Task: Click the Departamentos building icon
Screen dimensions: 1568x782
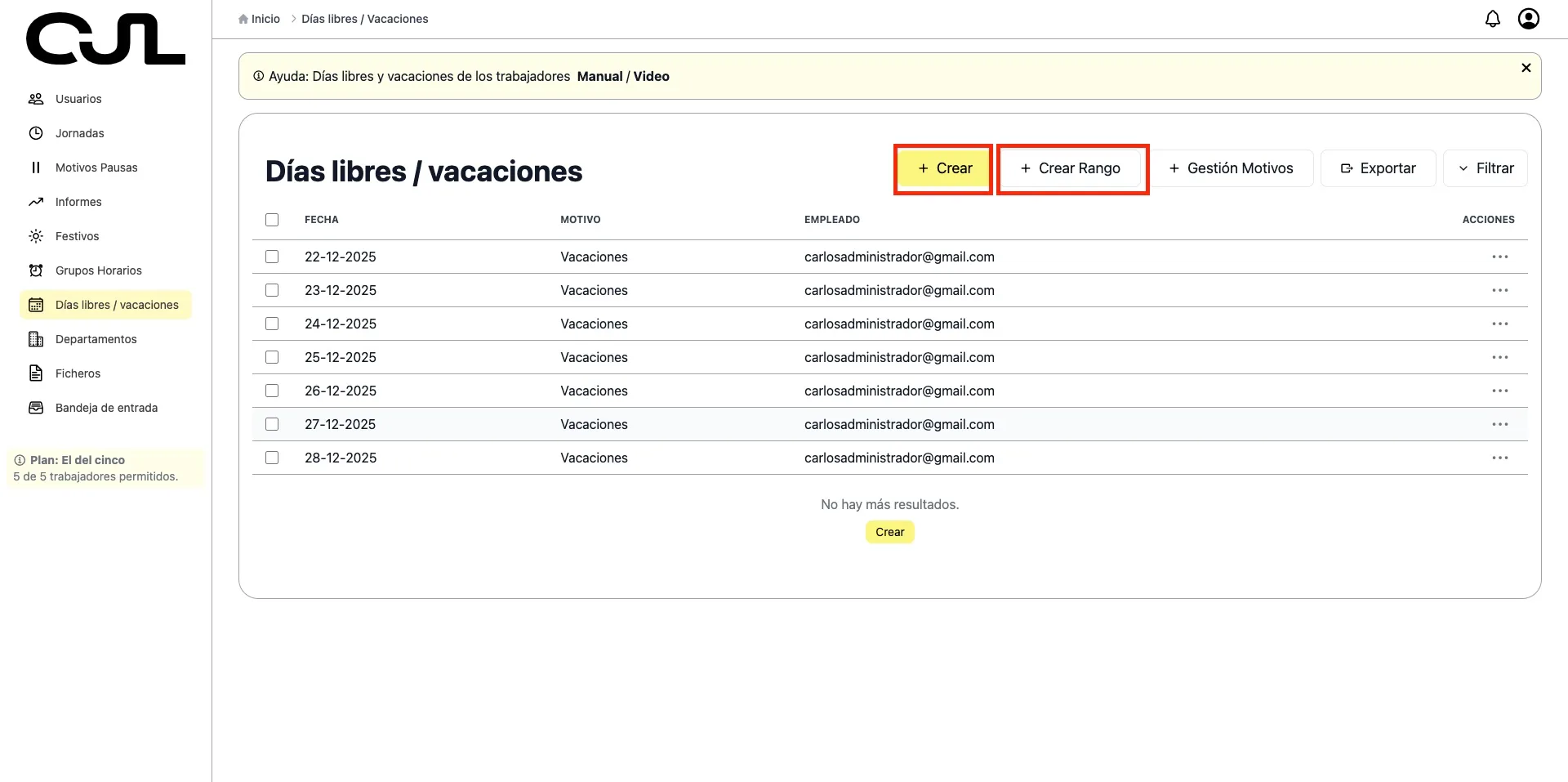Action: tap(36, 339)
